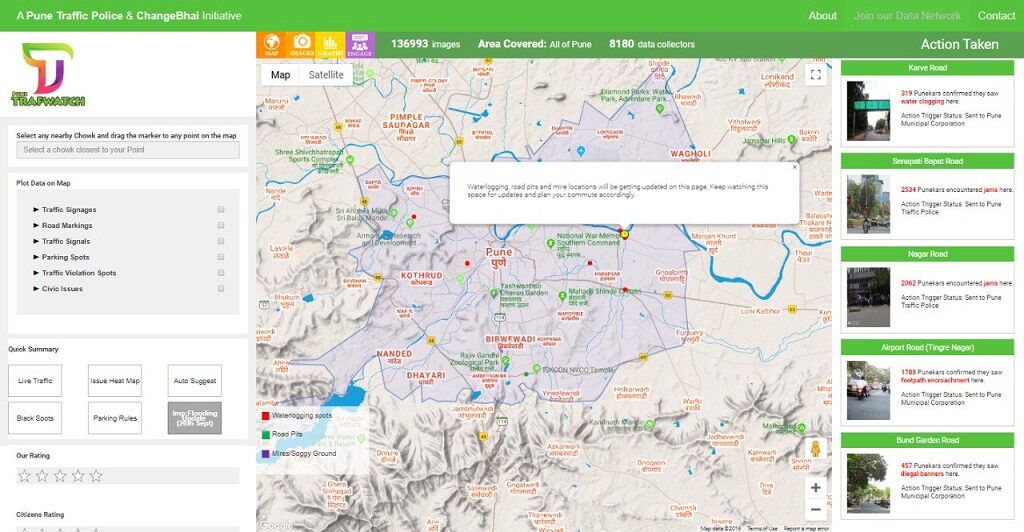This screenshot has width=1024, height=532.
Task: Rate five stars in Our Rating
Action: point(96,476)
